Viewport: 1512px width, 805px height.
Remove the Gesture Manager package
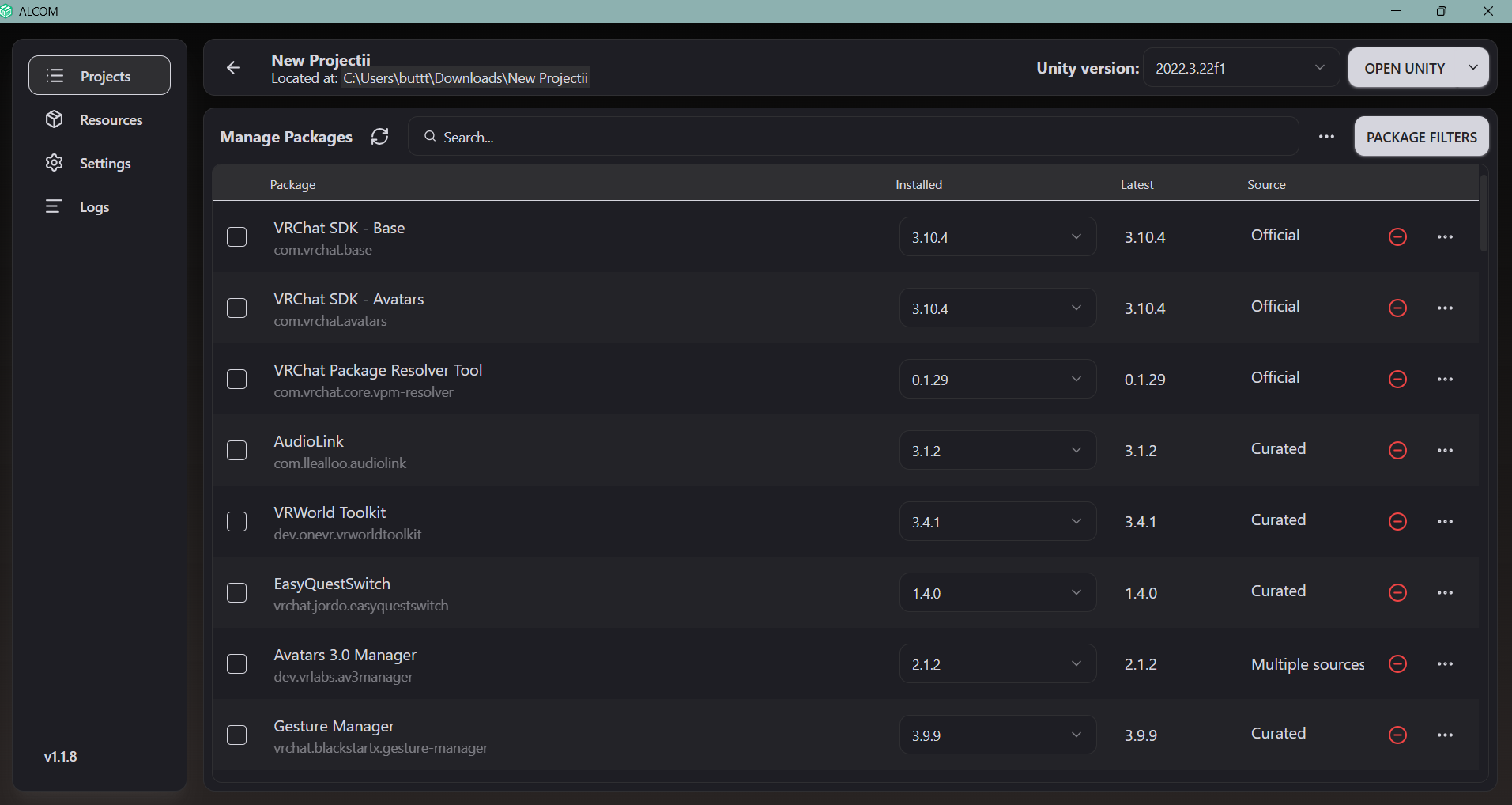coord(1397,735)
